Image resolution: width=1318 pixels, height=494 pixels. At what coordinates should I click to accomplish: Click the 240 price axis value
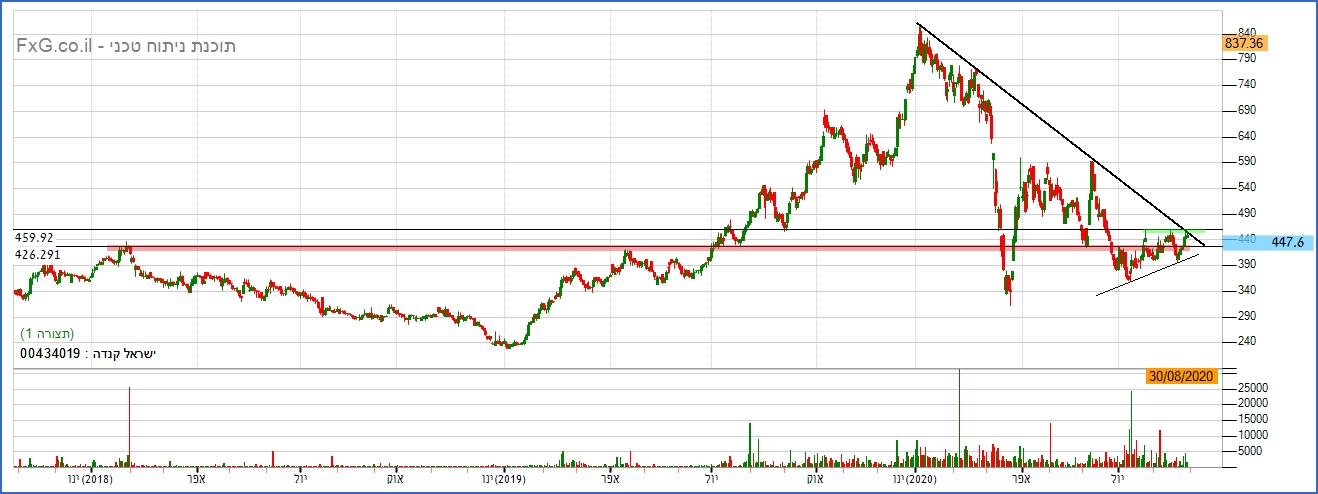(1246, 342)
